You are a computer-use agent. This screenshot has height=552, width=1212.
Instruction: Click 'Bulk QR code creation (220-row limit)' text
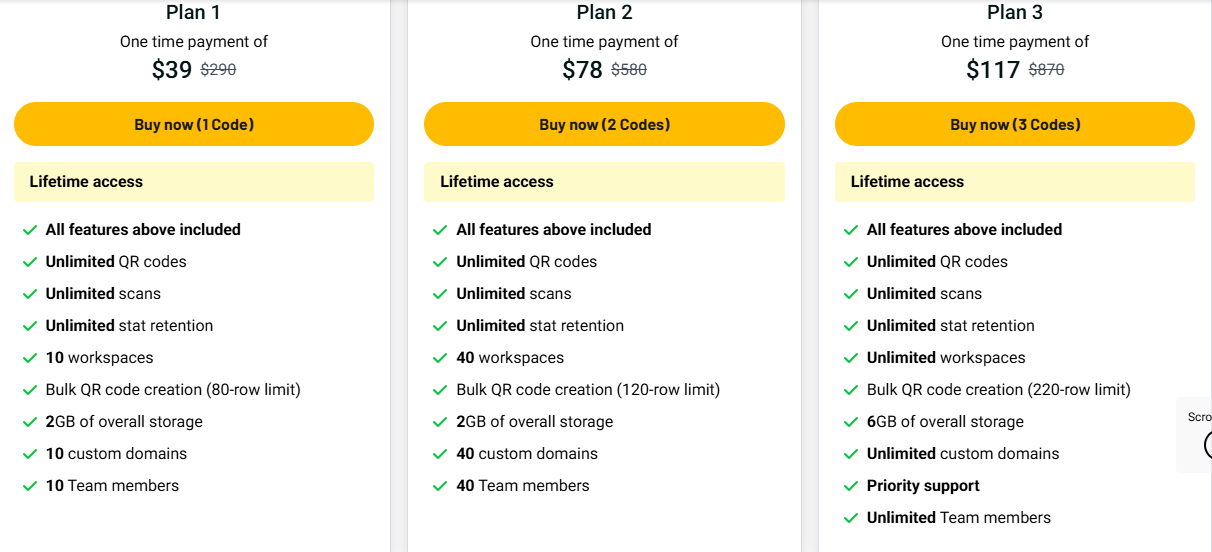click(x=998, y=390)
